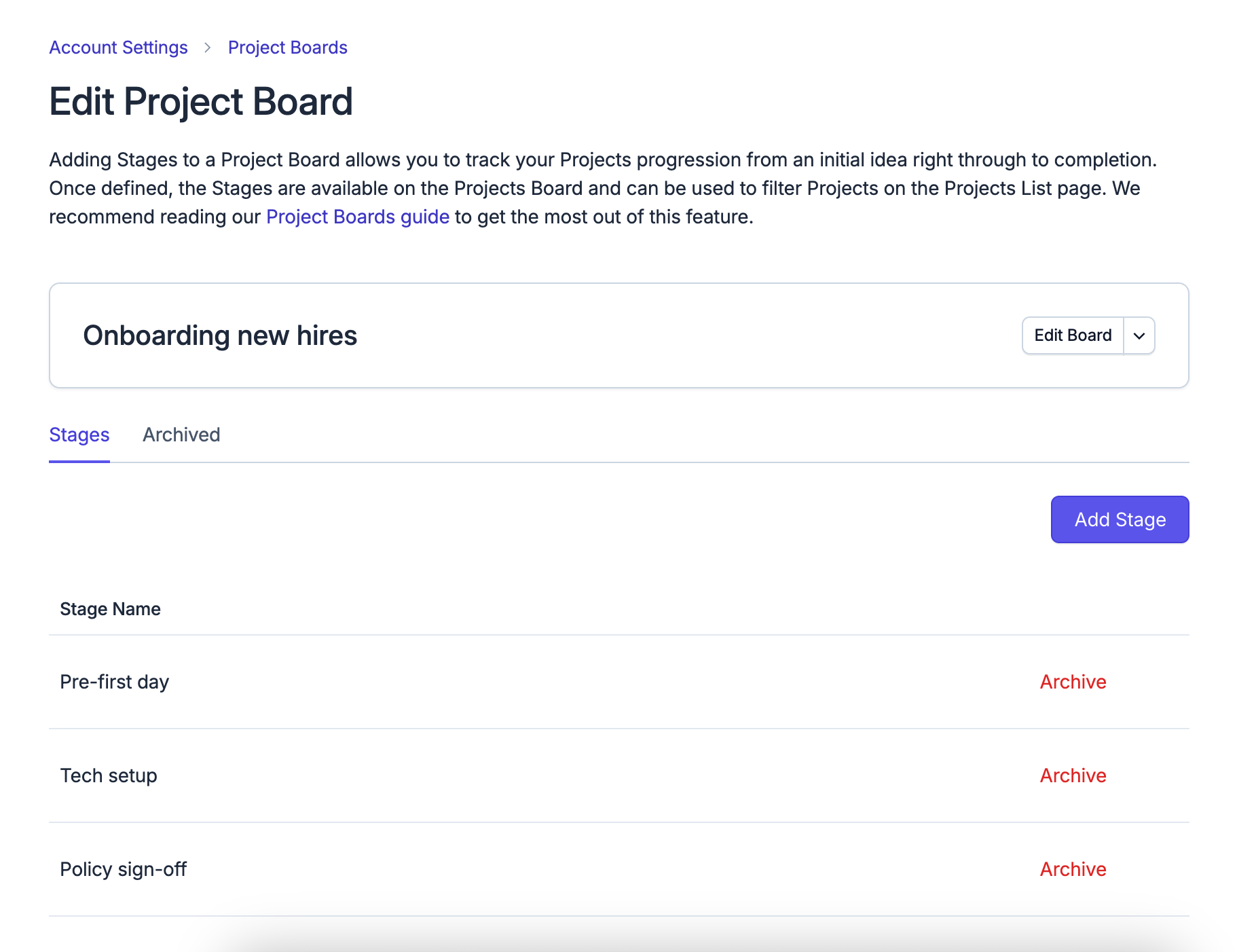Select the Pre-first day stage name
This screenshot has width=1237, height=952.
[115, 682]
